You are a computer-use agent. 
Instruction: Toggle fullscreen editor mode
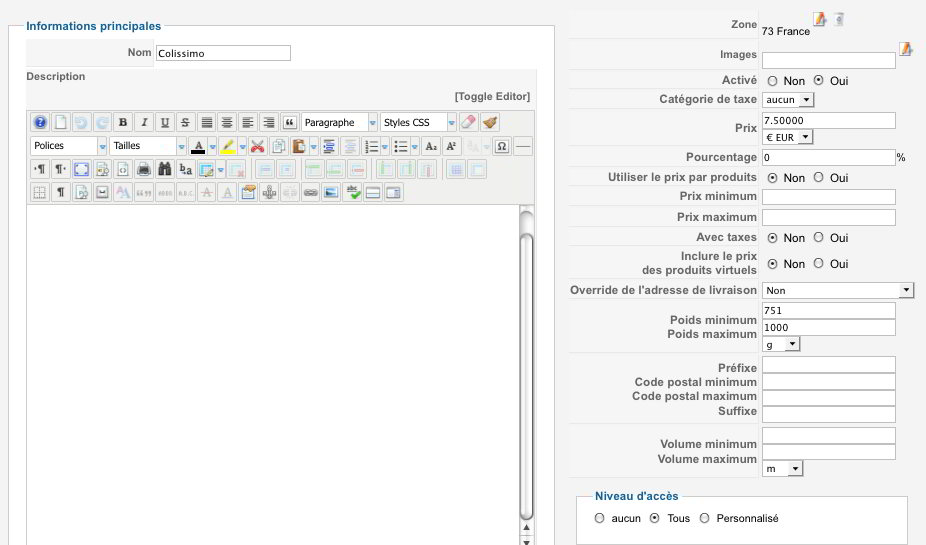click(81, 169)
